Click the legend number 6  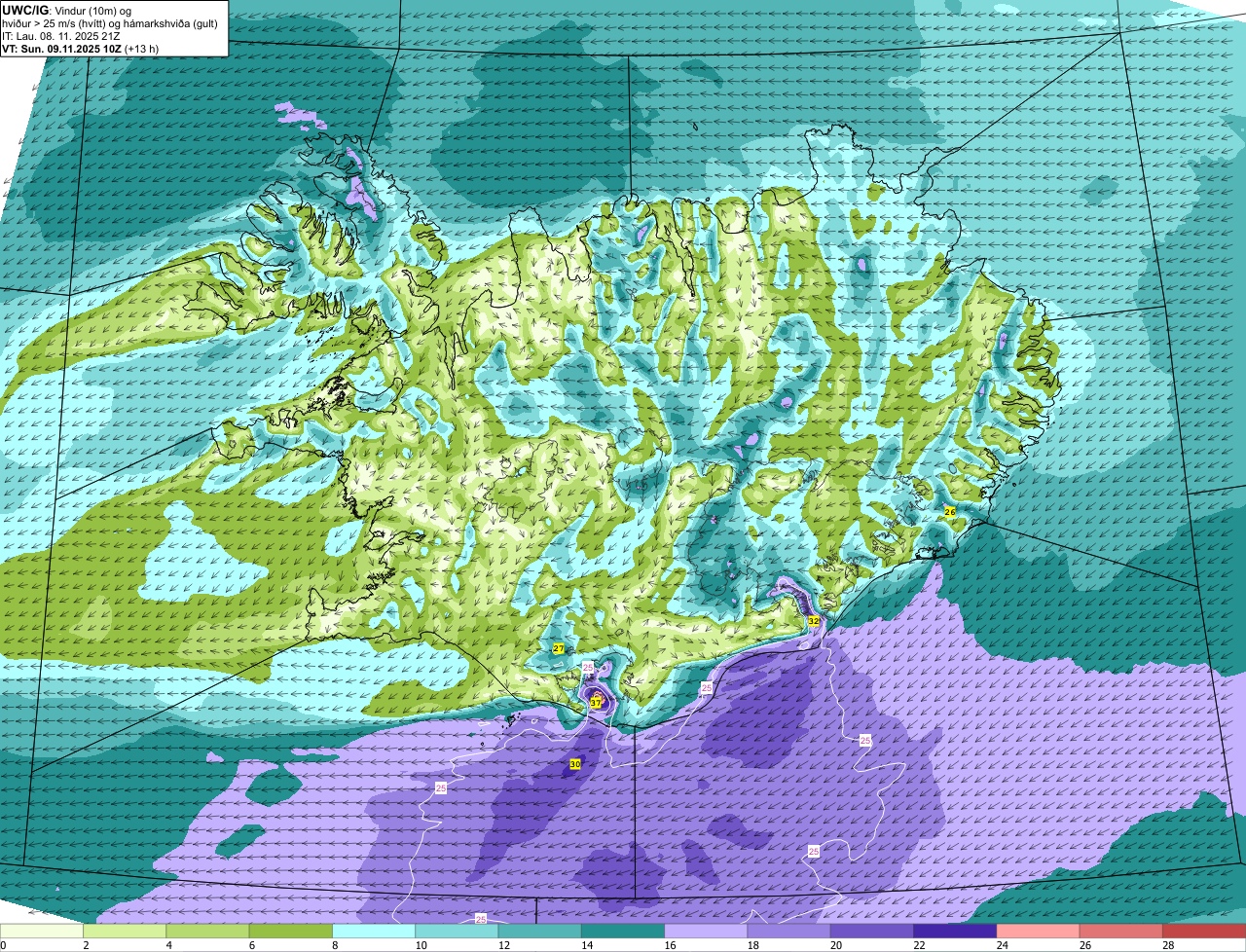tap(251, 945)
